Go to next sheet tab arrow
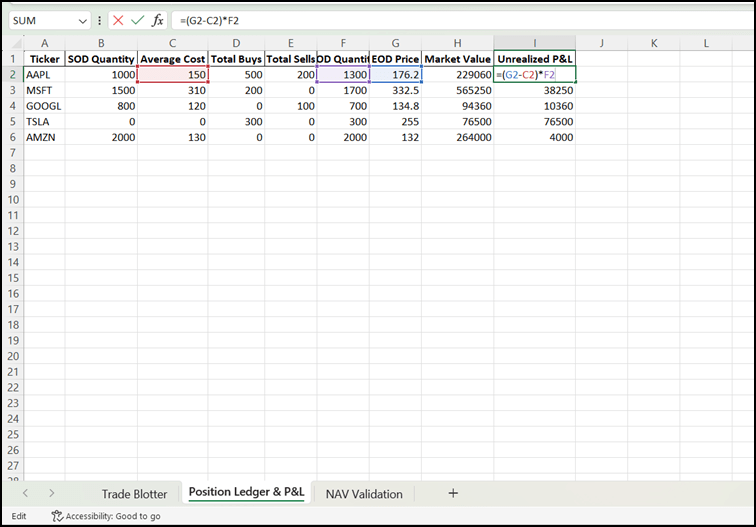This screenshot has width=756, height=527. click(x=52, y=493)
